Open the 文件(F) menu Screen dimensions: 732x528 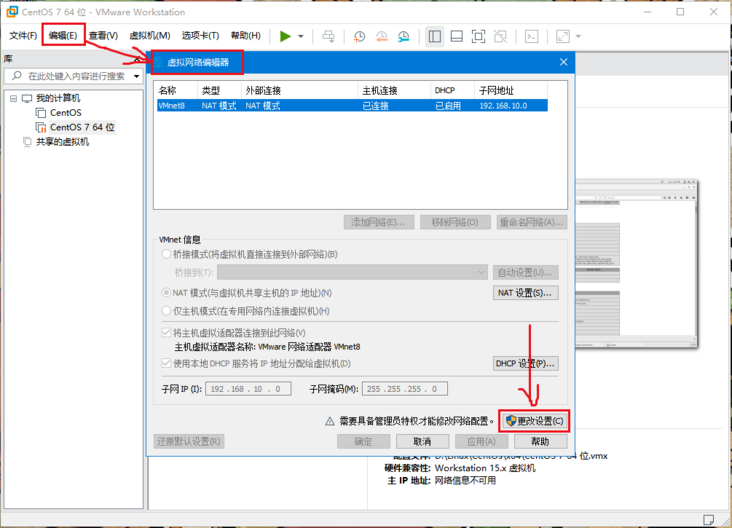[23, 35]
